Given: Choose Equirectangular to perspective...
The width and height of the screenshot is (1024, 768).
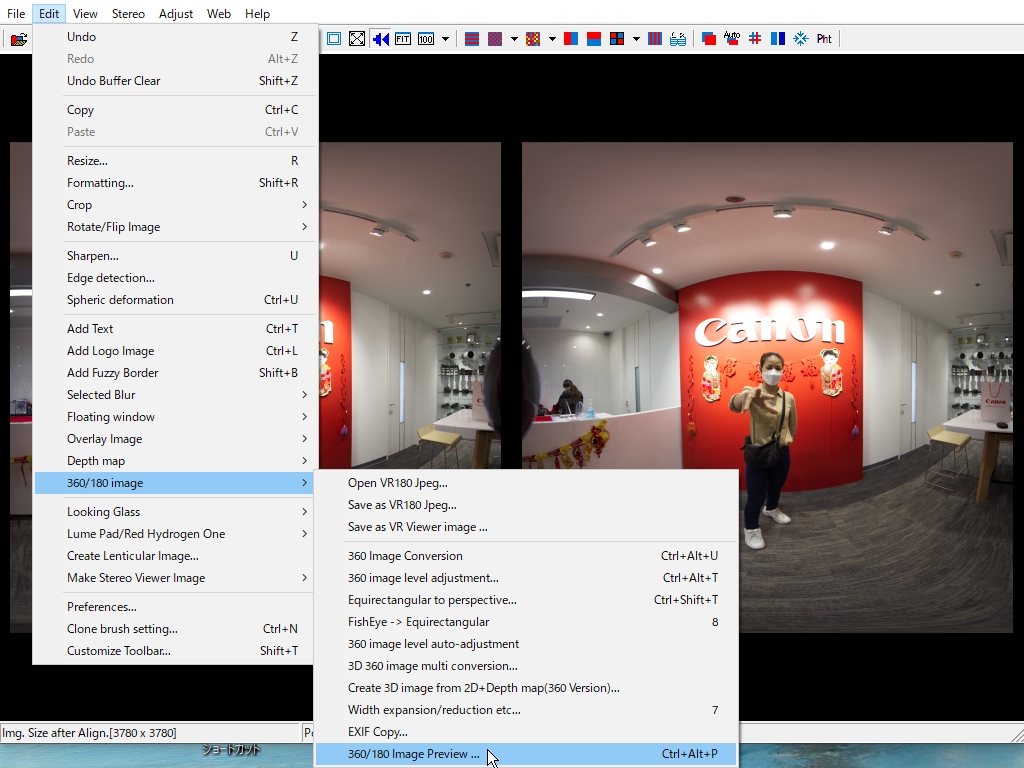Looking at the screenshot, I should (x=526, y=600).
